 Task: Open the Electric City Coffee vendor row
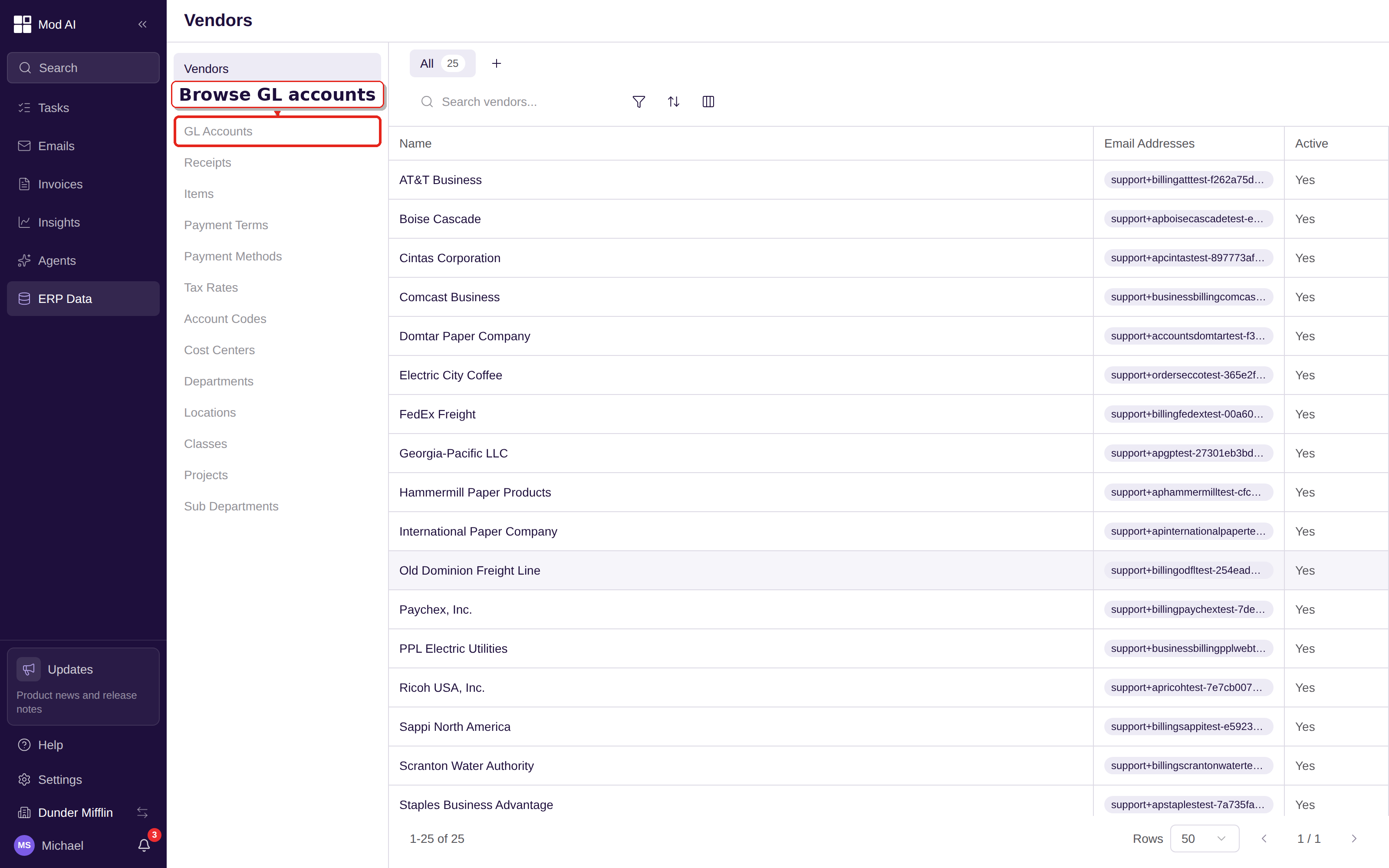pos(889,375)
